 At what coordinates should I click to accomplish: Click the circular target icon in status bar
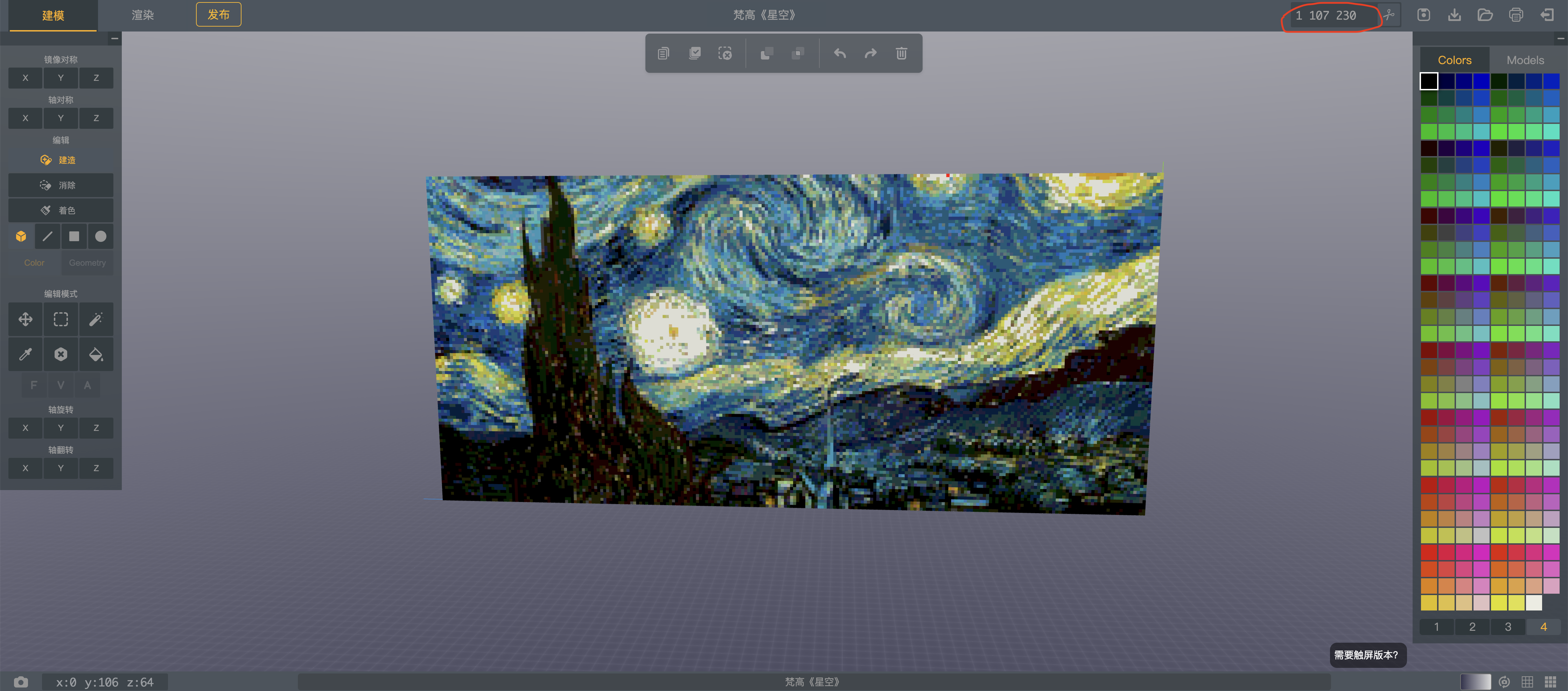coord(1505,682)
